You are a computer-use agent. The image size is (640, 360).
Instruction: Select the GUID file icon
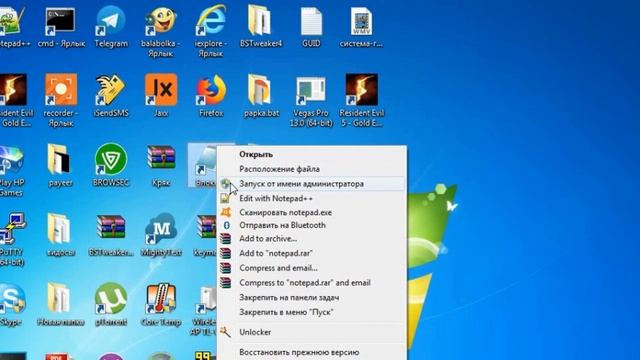pyautogui.click(x=311, y=22)
